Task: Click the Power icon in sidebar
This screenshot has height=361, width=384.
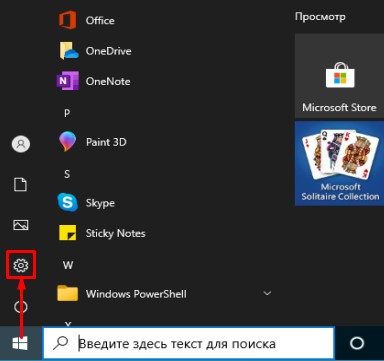Action: 21,306
